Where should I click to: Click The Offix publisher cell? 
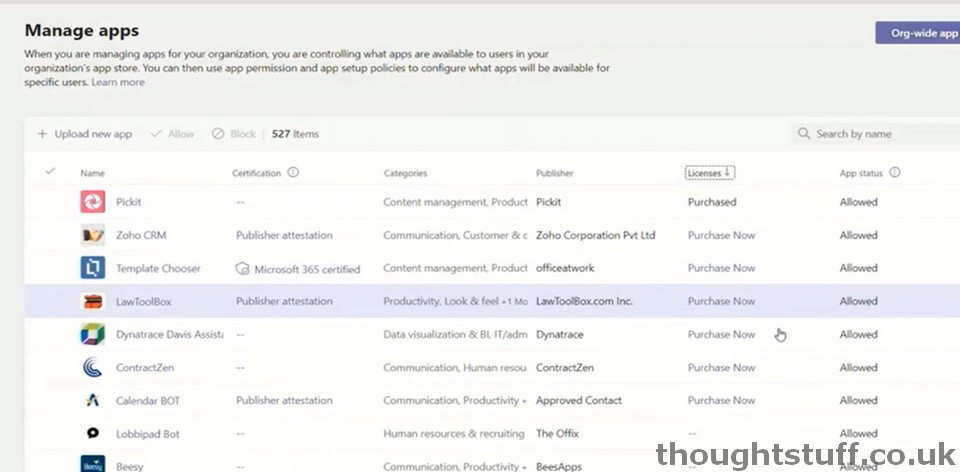coord(557,433)
